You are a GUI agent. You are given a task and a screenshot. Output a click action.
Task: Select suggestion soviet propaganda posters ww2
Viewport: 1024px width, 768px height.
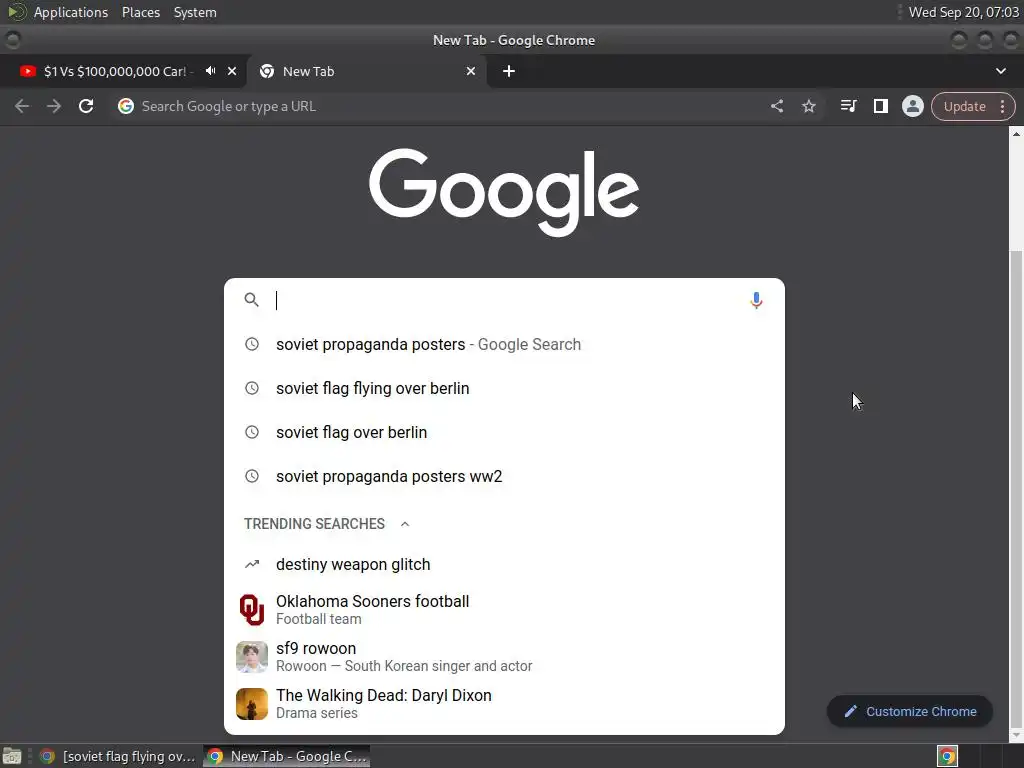click(x=504, y=476)
